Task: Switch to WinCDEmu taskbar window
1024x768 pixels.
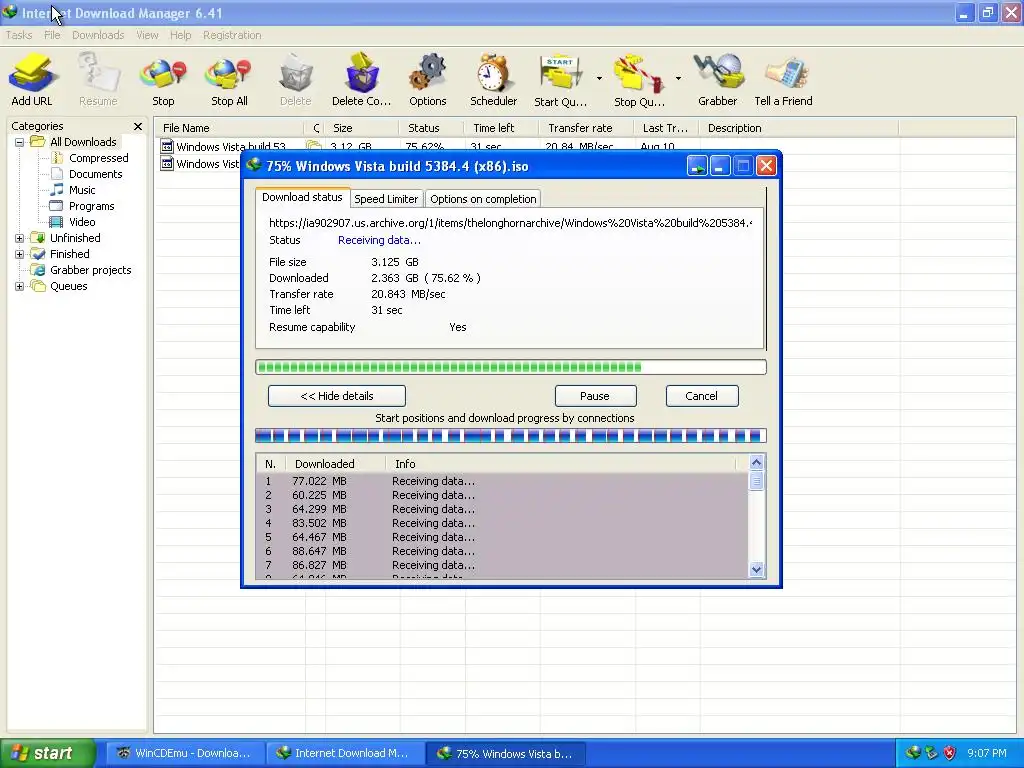Action: pyautogui.click(x=185, y=753)
